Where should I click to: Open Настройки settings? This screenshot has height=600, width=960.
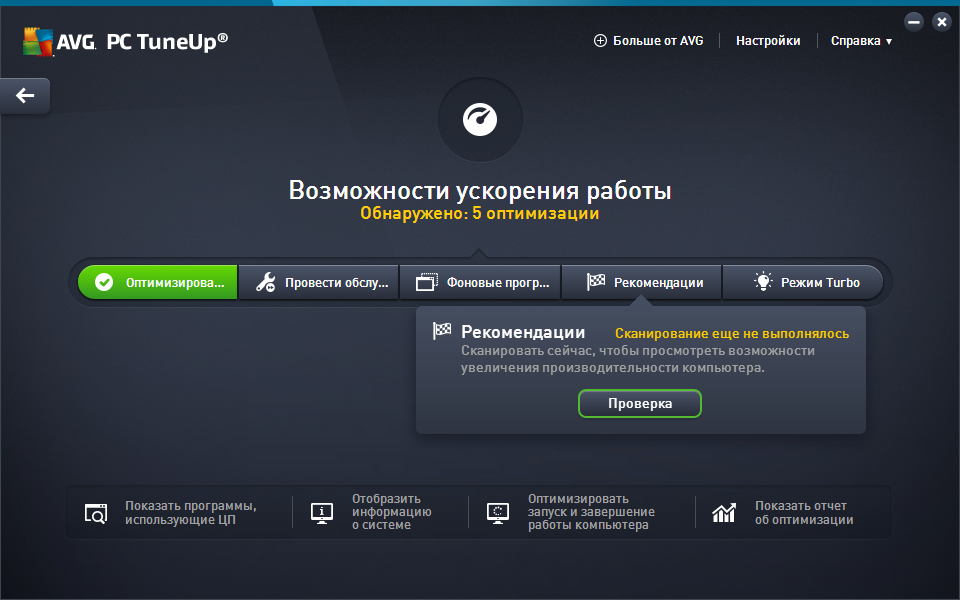[x=768, y=41]
